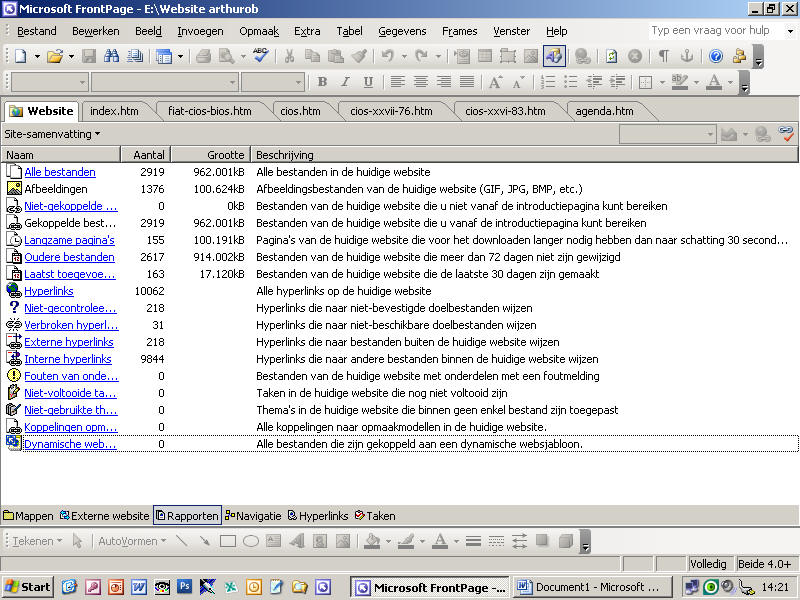Click the font color A swatch button
Screen dimensions: 800x600
click(x=714, y=82)
